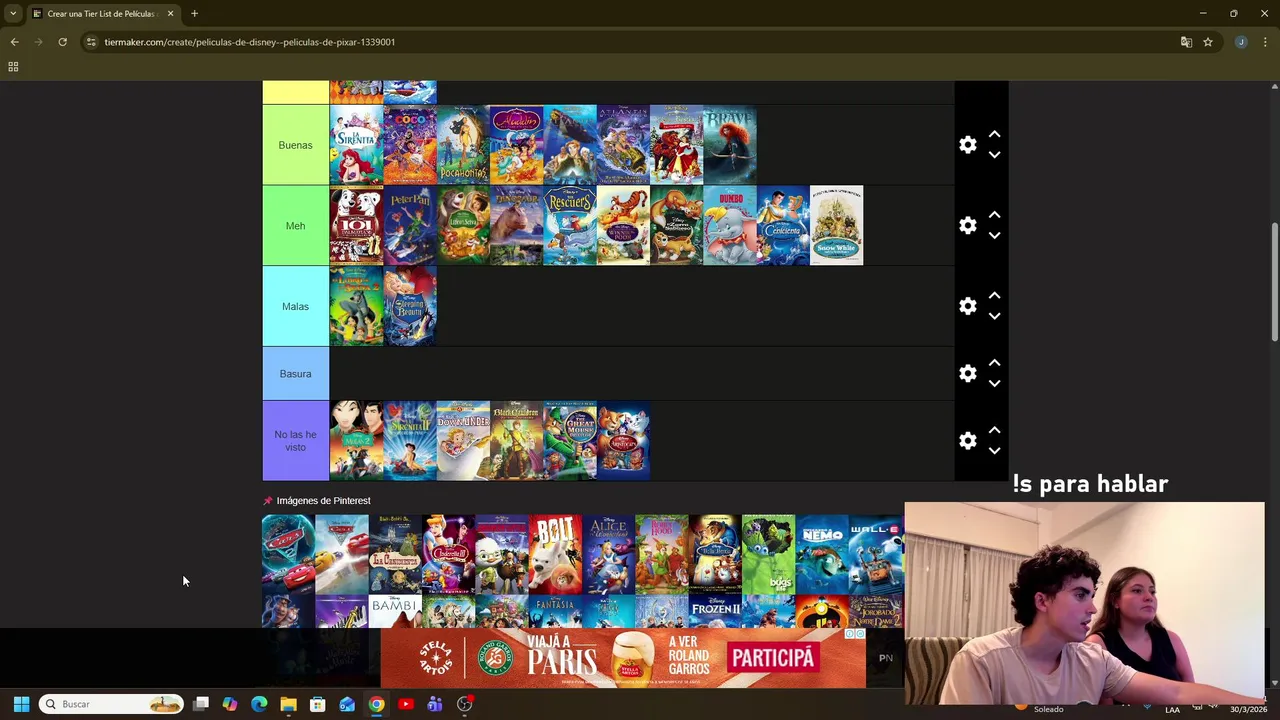Select Finding Nemo poster from pool
Image resolution: width=1280 pixels, height=720 pixels.
822,554
